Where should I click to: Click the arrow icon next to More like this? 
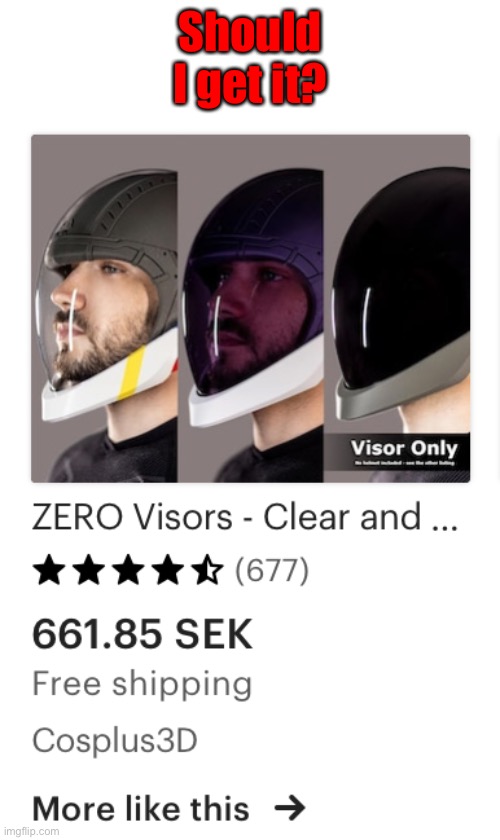289,808
